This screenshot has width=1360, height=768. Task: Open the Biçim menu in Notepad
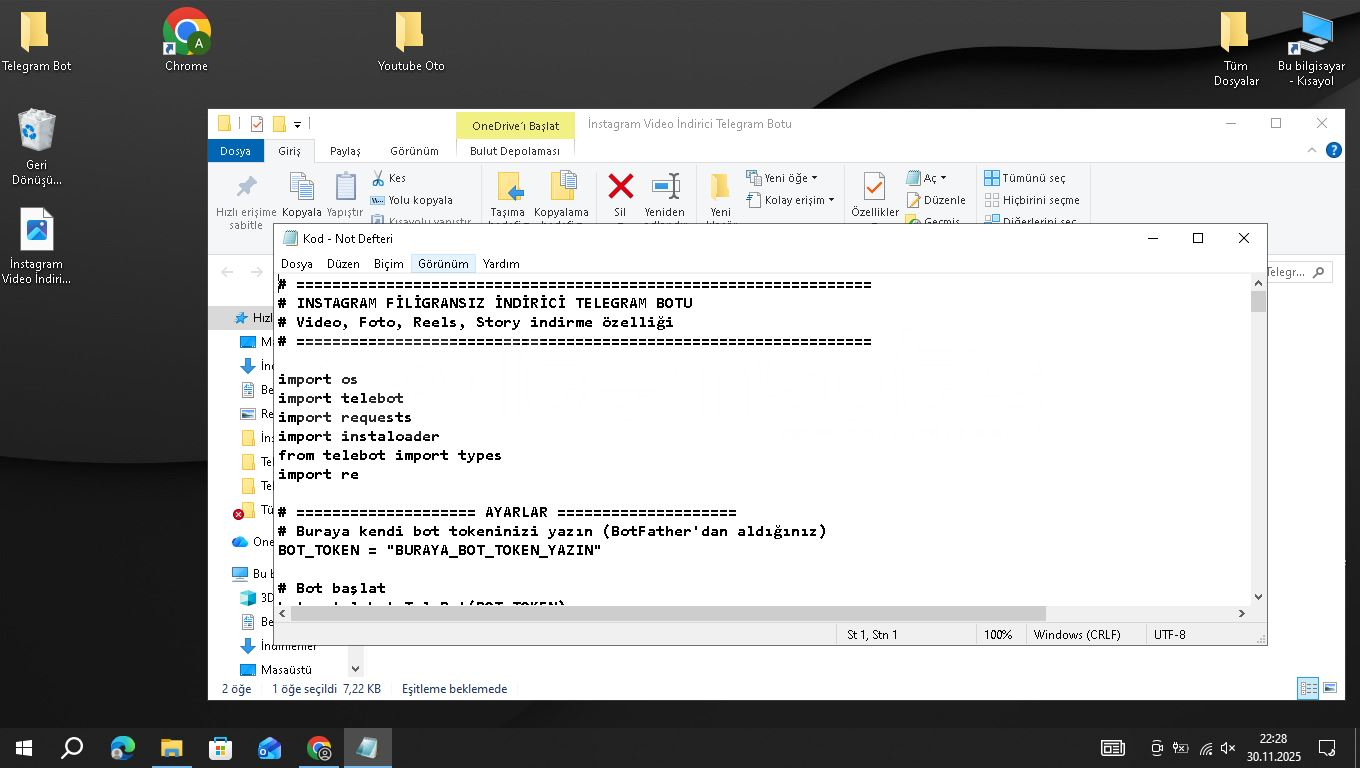point(388,264)
